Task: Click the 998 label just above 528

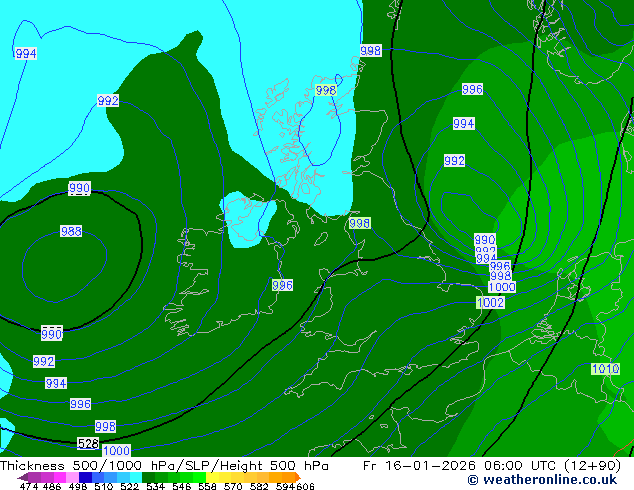Action: click(x=105, y=426)
